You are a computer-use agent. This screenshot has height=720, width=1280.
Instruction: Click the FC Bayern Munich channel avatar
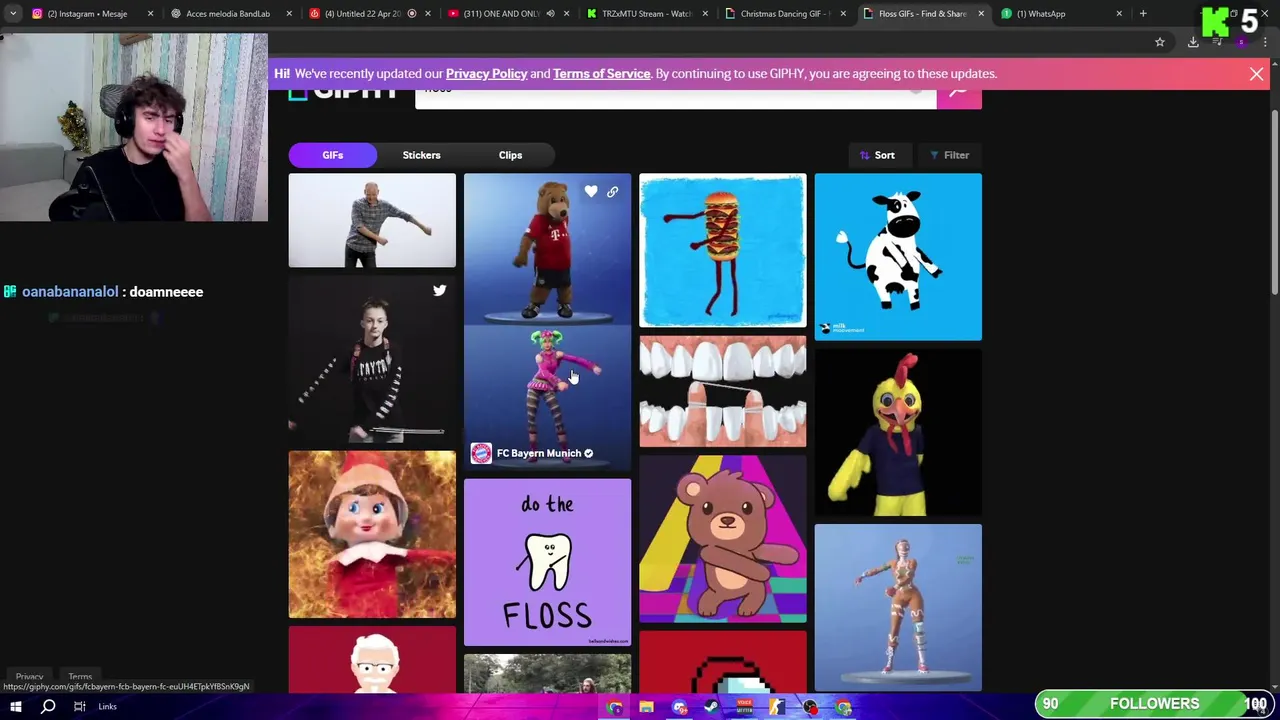pos(481,453)
